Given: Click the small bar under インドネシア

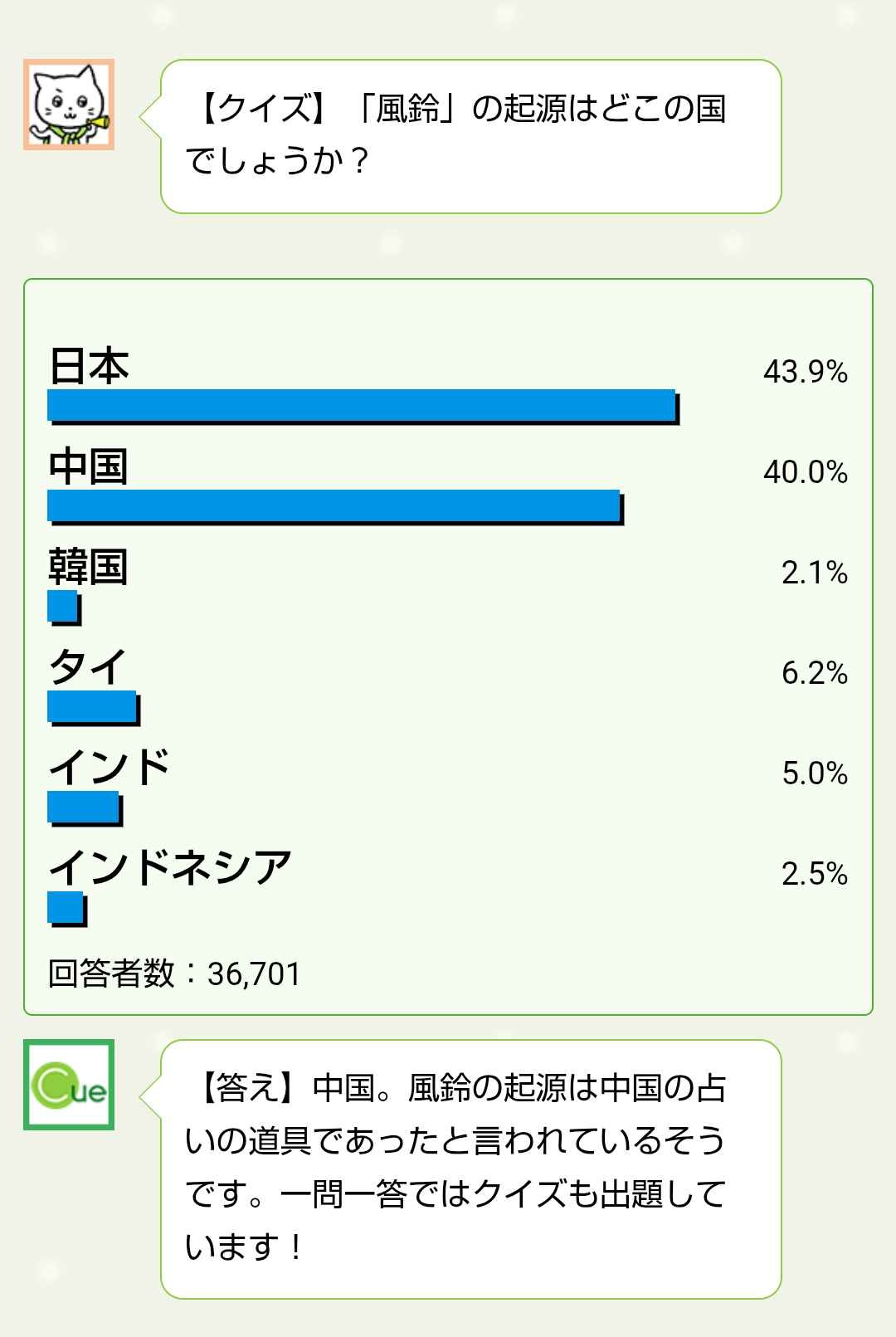Looking at the screenshot, I should point(66,909).
